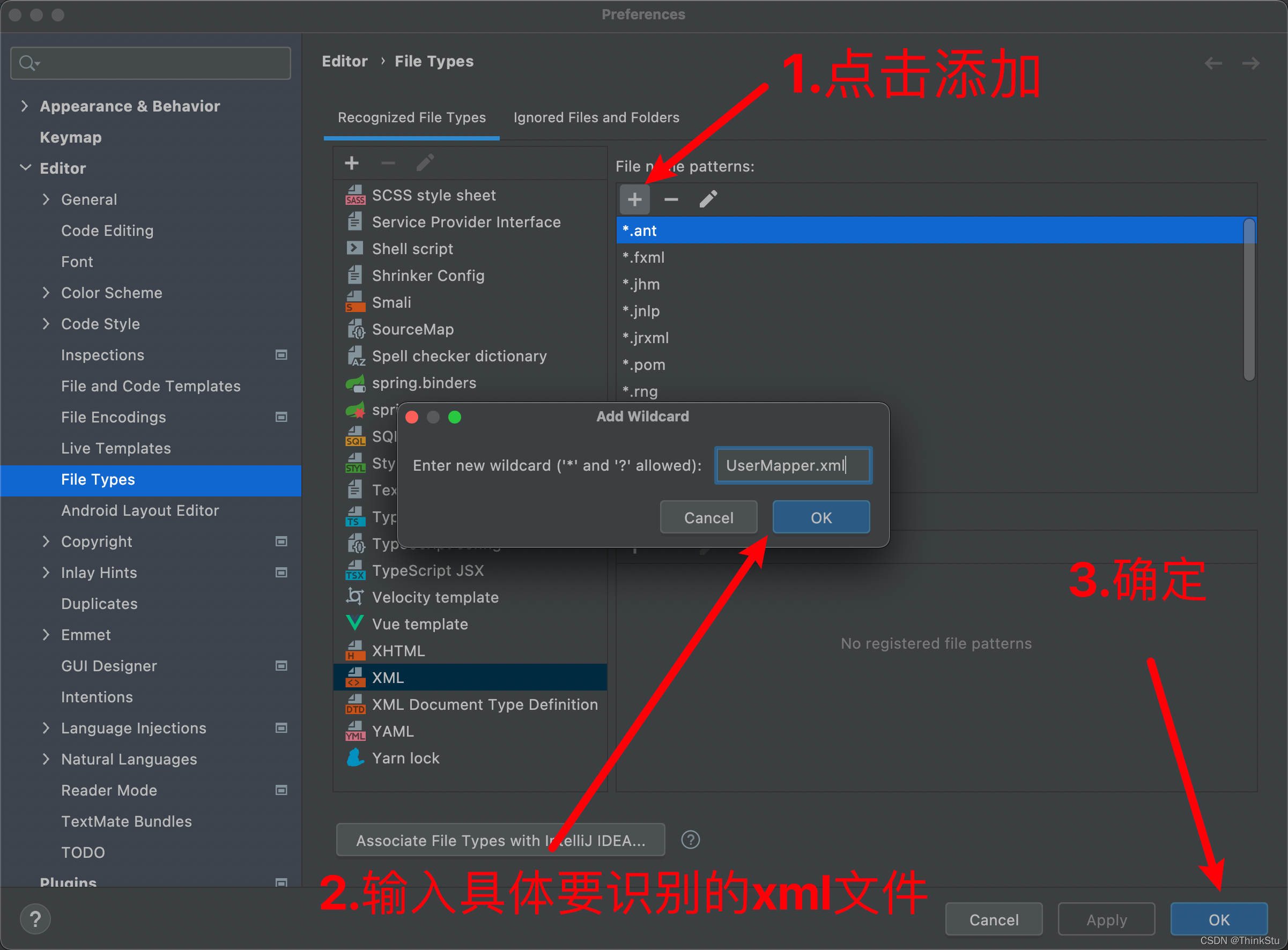Click the edit file name pattern pencil icon
The image size is (1288, 950).
pyautogui.click(x=708, y=199)
